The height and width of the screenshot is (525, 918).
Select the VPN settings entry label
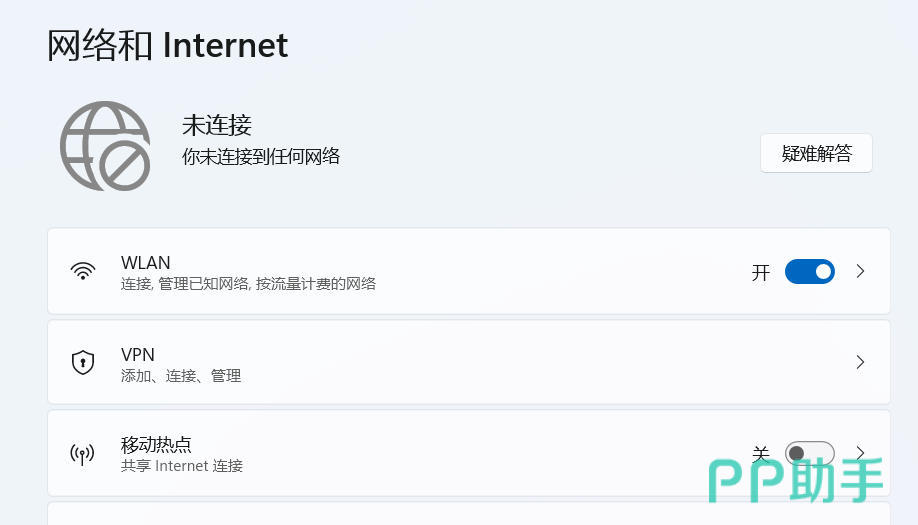[x=138, y=354]
